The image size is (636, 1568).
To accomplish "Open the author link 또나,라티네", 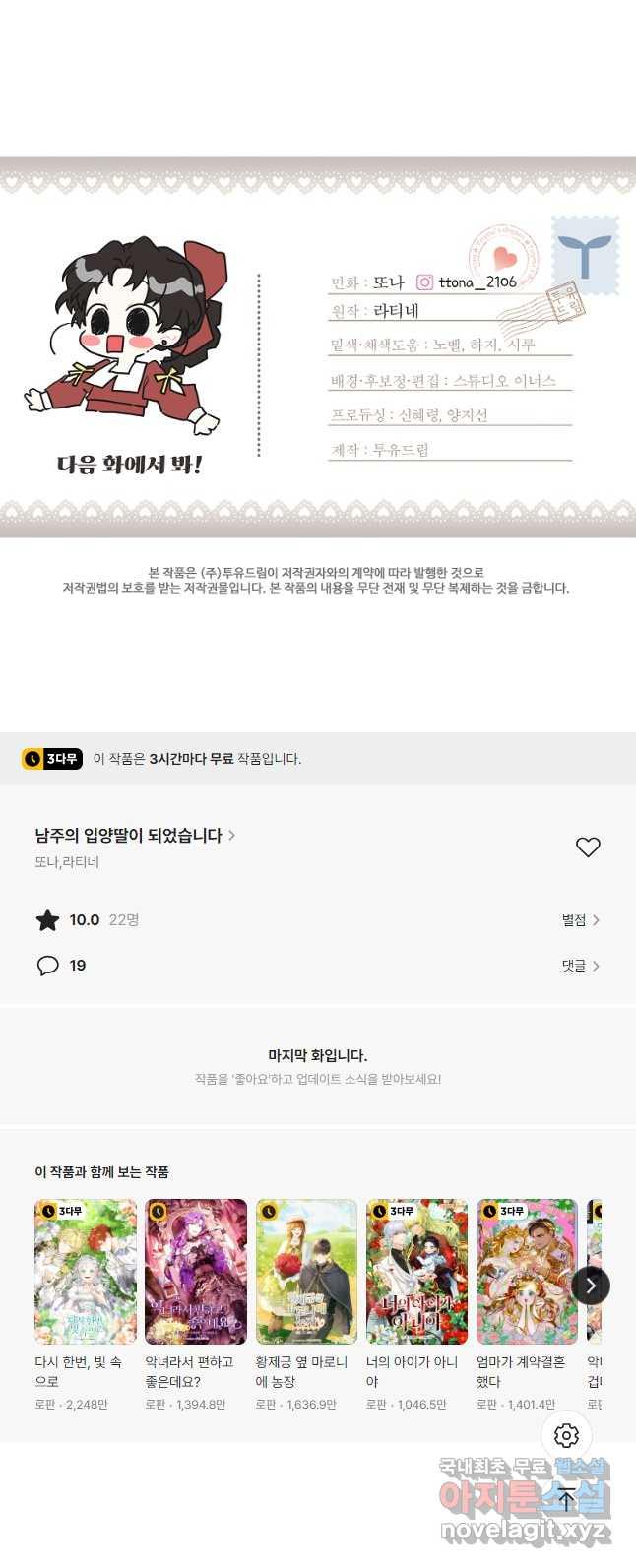I will tap(67, 862).
